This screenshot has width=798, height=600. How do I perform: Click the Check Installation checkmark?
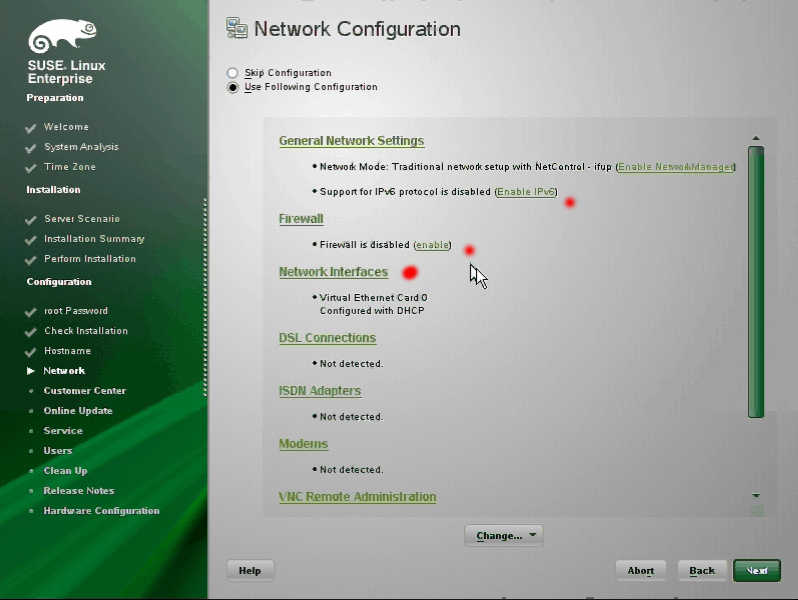tap(31, 332)
